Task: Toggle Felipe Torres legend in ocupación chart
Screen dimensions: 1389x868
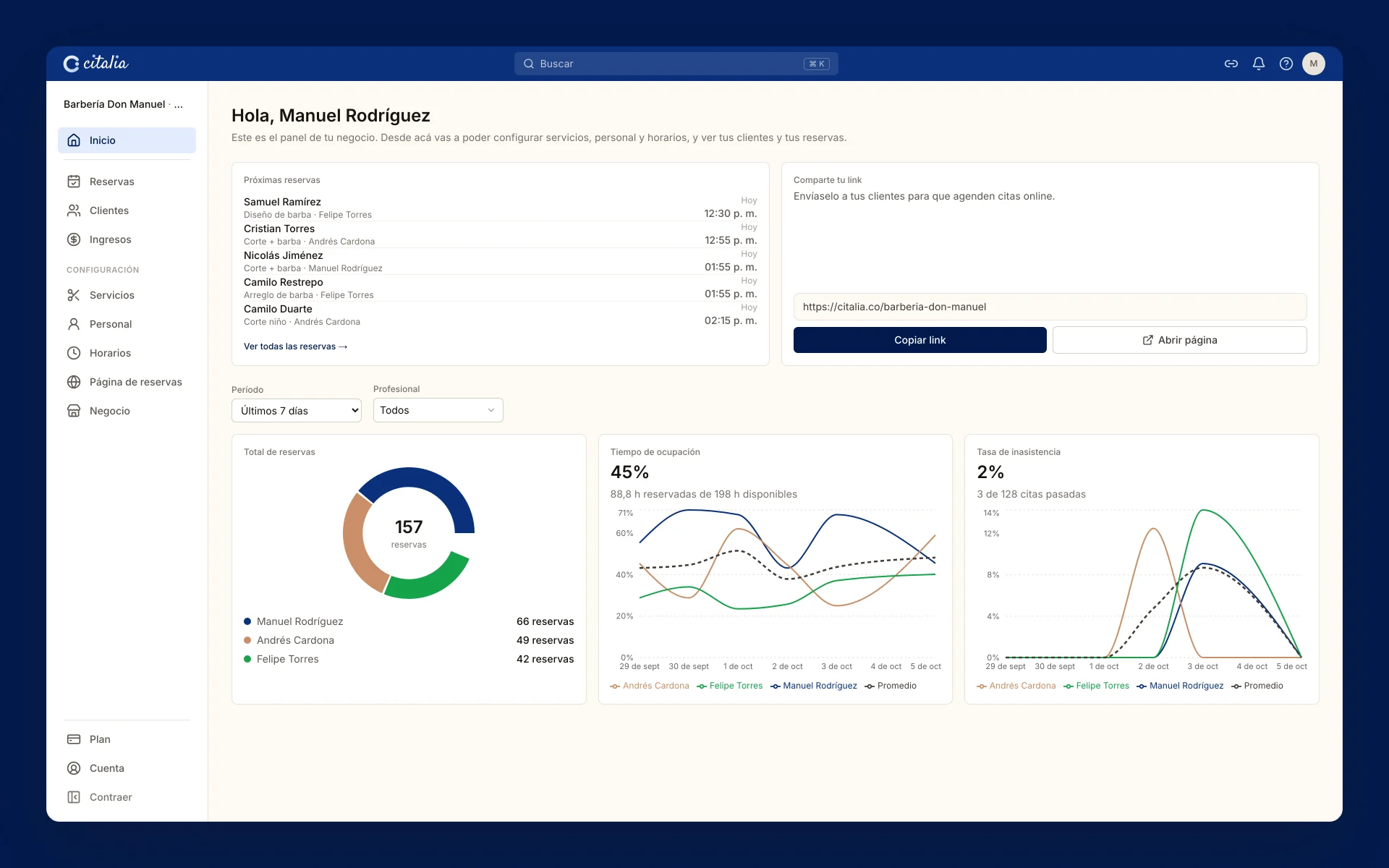Action: (x=730, y=686)
